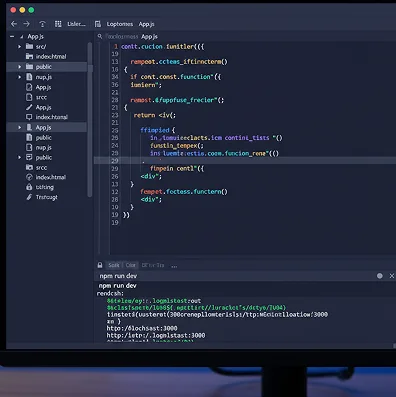396x397 pixels.
Task: Click the 'iuniern";' code line
Action: [x=146, y=85]
